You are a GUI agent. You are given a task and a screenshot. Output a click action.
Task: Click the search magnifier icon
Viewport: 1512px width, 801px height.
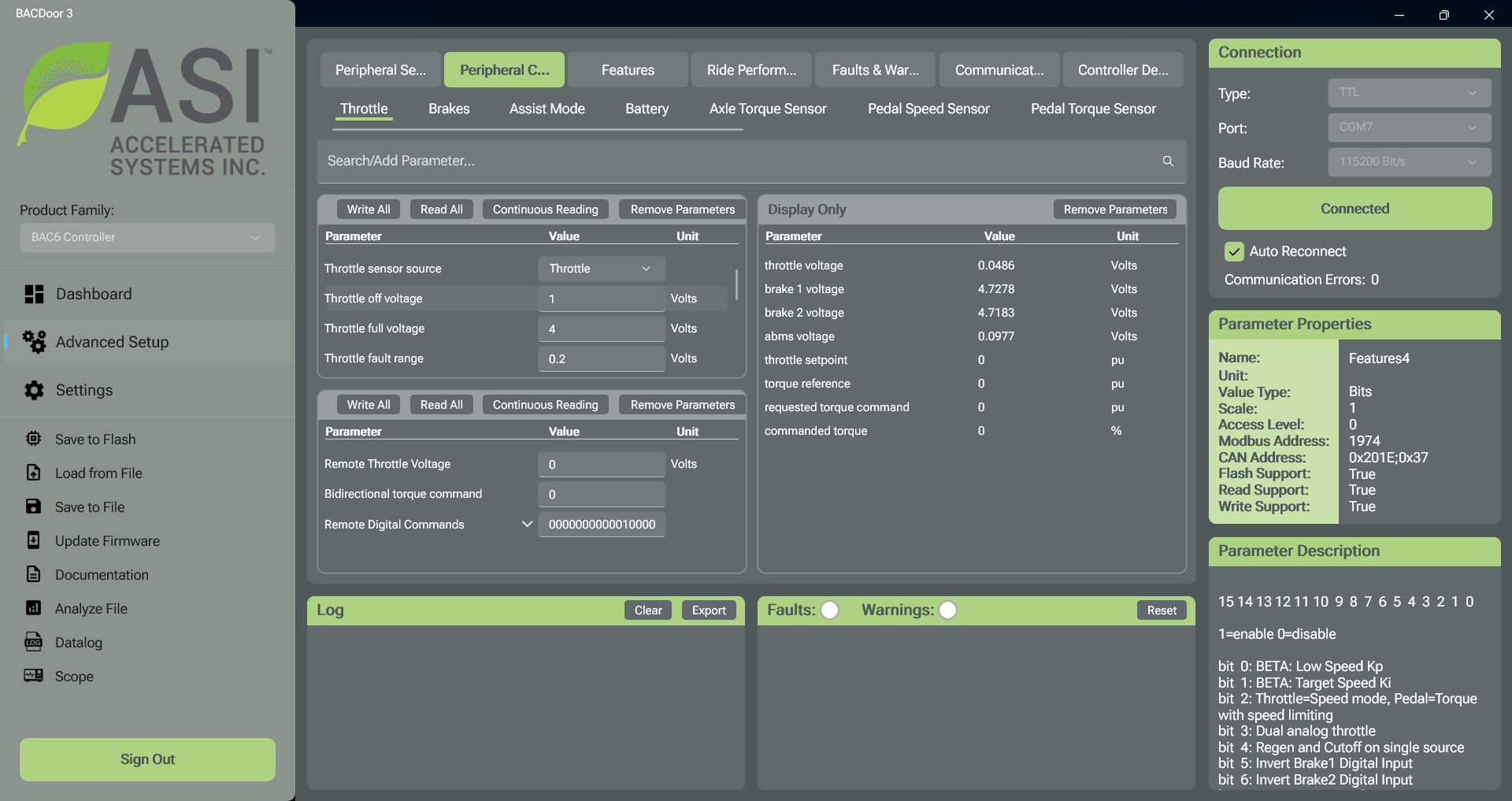pyautogui.click(x=1168, y=161)
